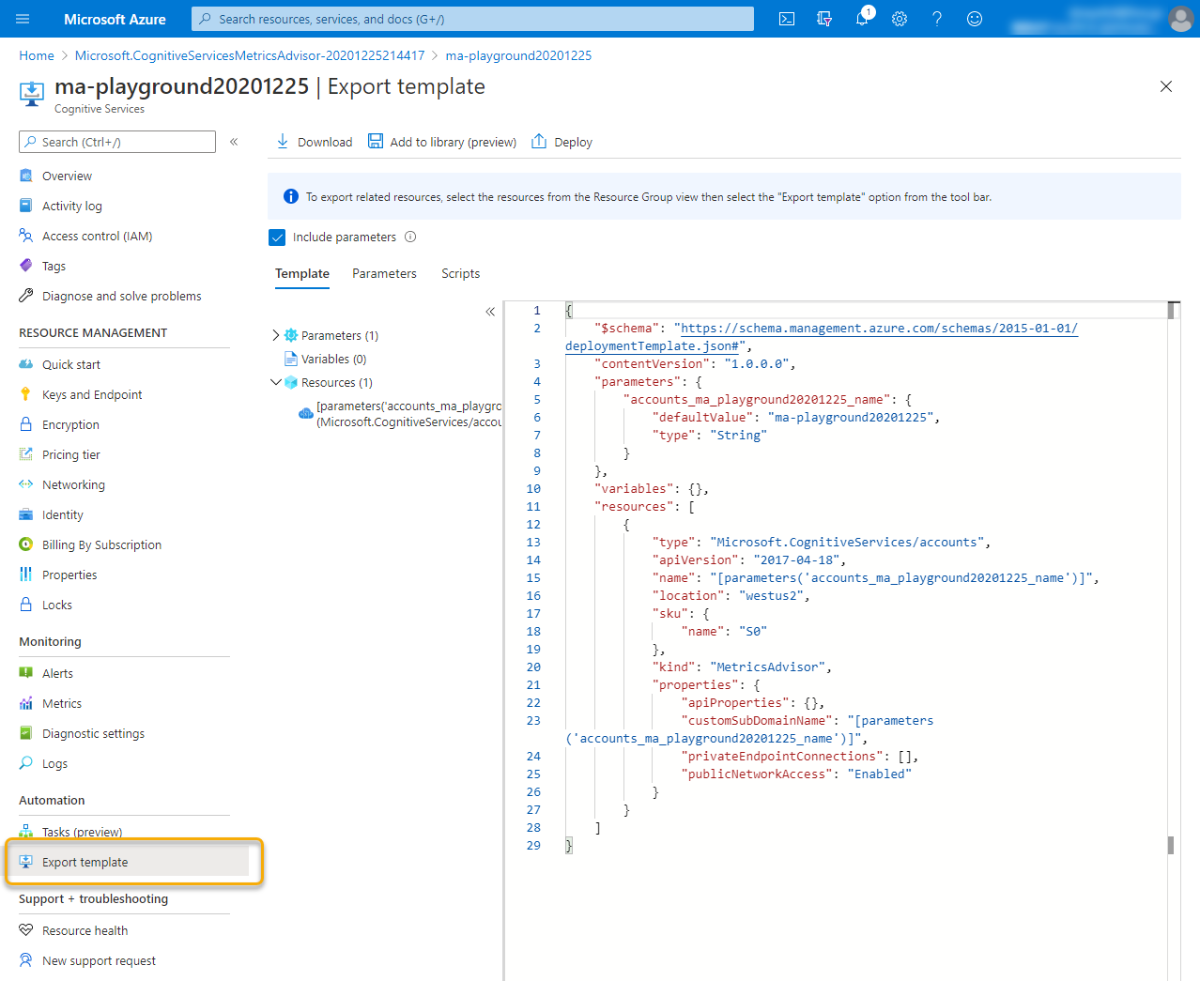Viewport: 1200px width, 981px height.
Task: Click the Quick start cloud icon
Action: (x=26, y=365)
